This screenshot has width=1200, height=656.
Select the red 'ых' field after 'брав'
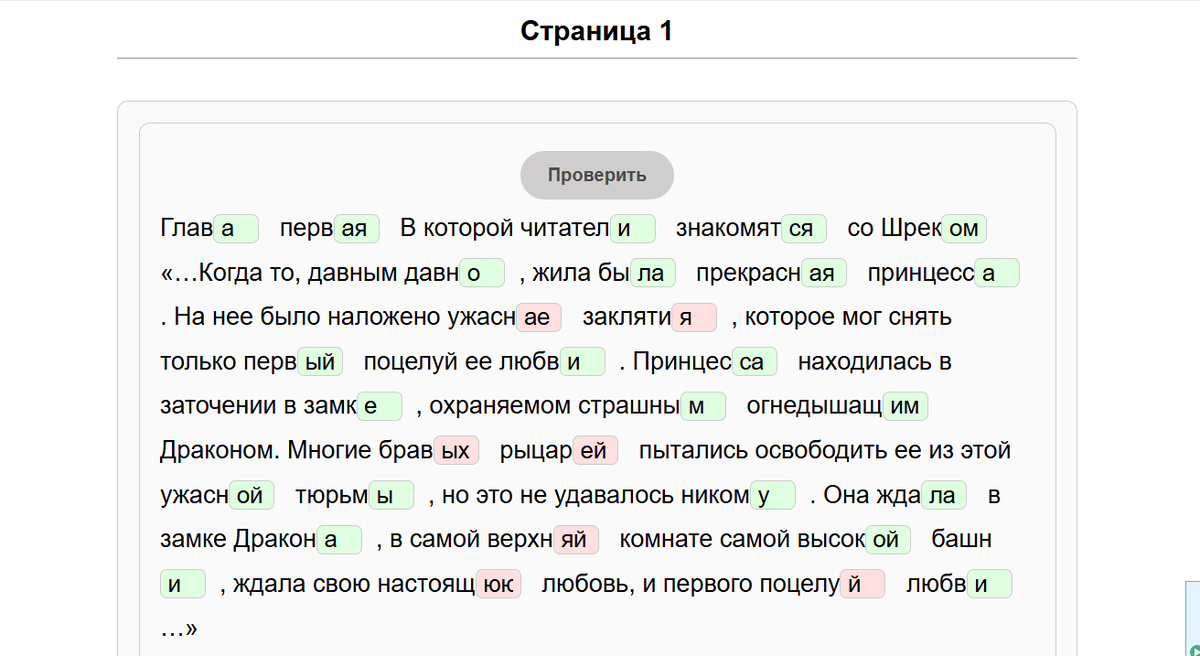point(457,450)
